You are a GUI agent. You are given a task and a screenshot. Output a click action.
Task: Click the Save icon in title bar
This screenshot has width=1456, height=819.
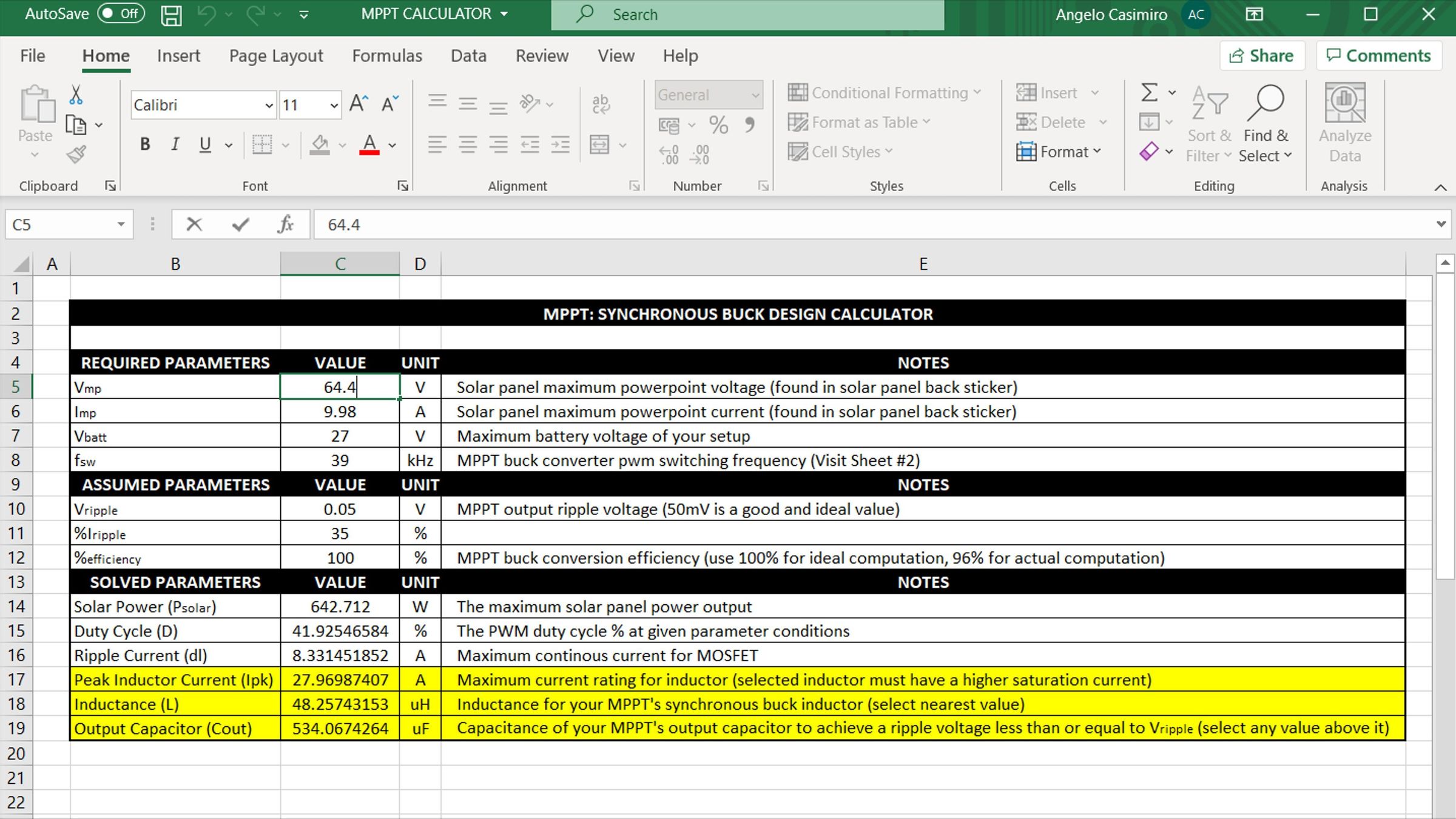[x=171, y=15]
